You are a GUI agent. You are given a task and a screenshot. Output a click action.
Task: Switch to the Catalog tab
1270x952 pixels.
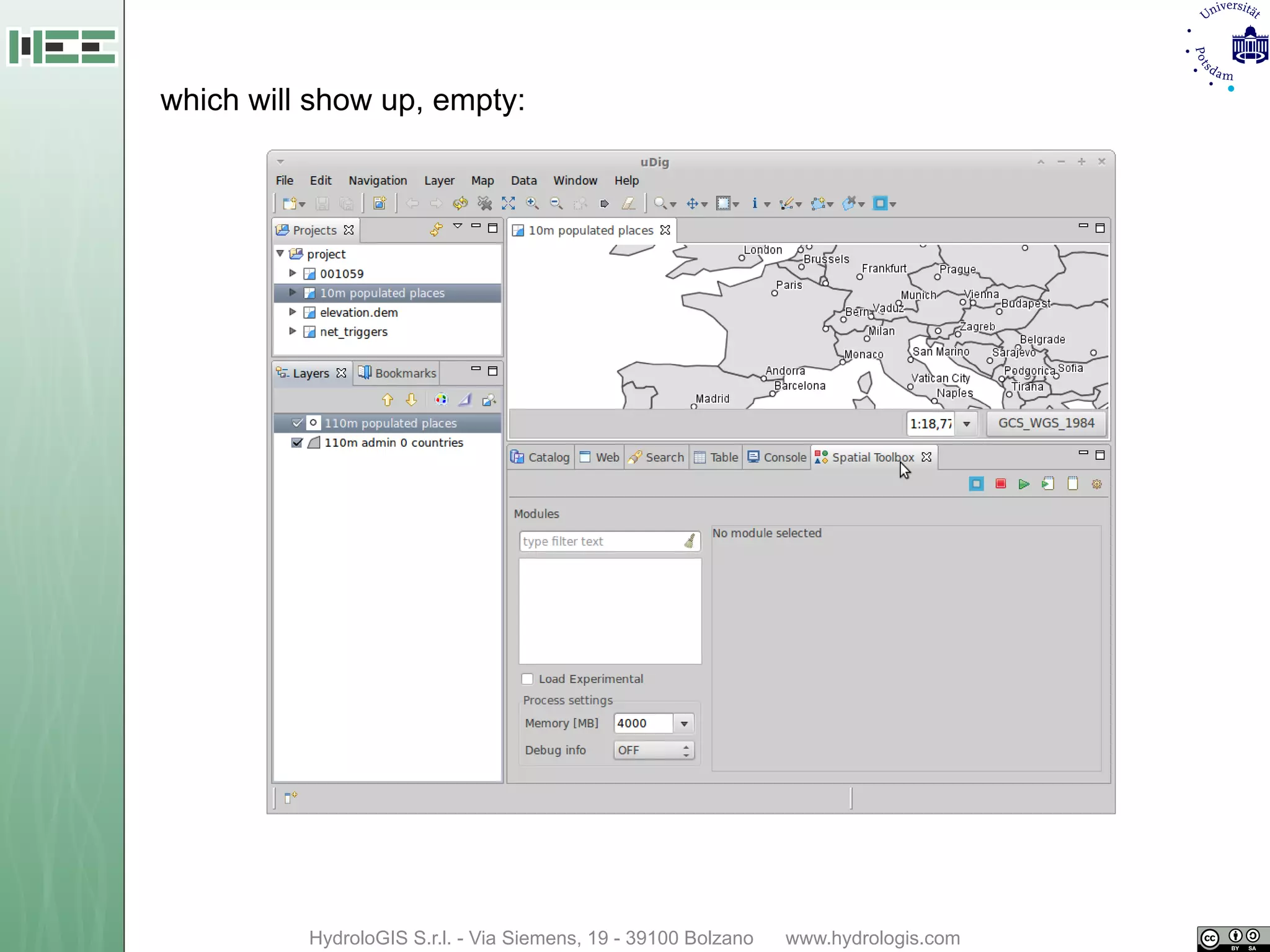coord(540,457)
